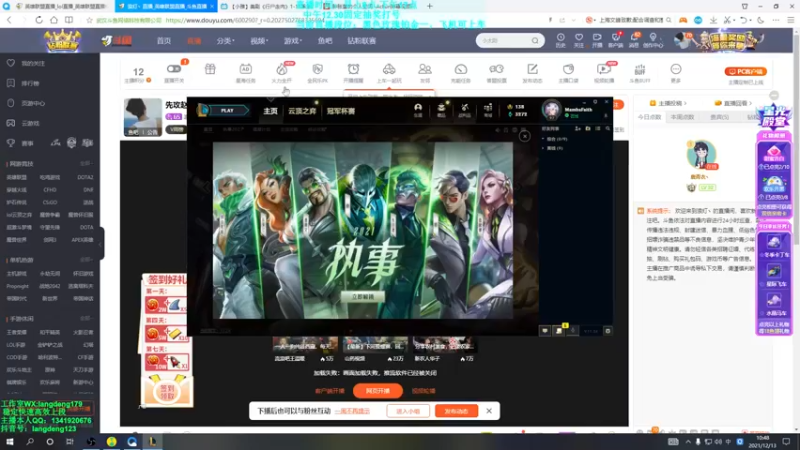This screenshot has width=800, height=450.
Task: Open the store icon in League client
Action: 488,110
